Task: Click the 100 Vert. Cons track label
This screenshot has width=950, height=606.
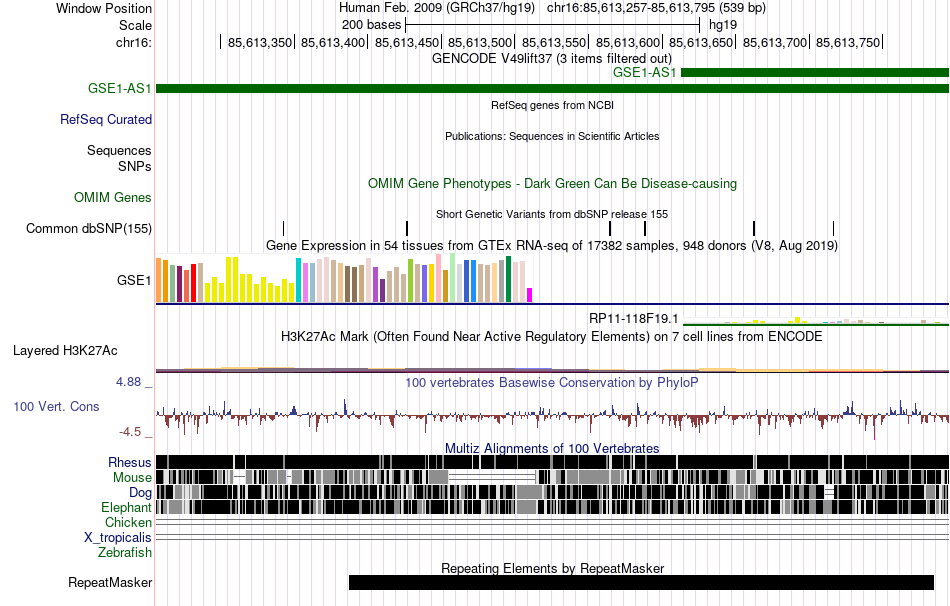Action: tap(56, 407)
